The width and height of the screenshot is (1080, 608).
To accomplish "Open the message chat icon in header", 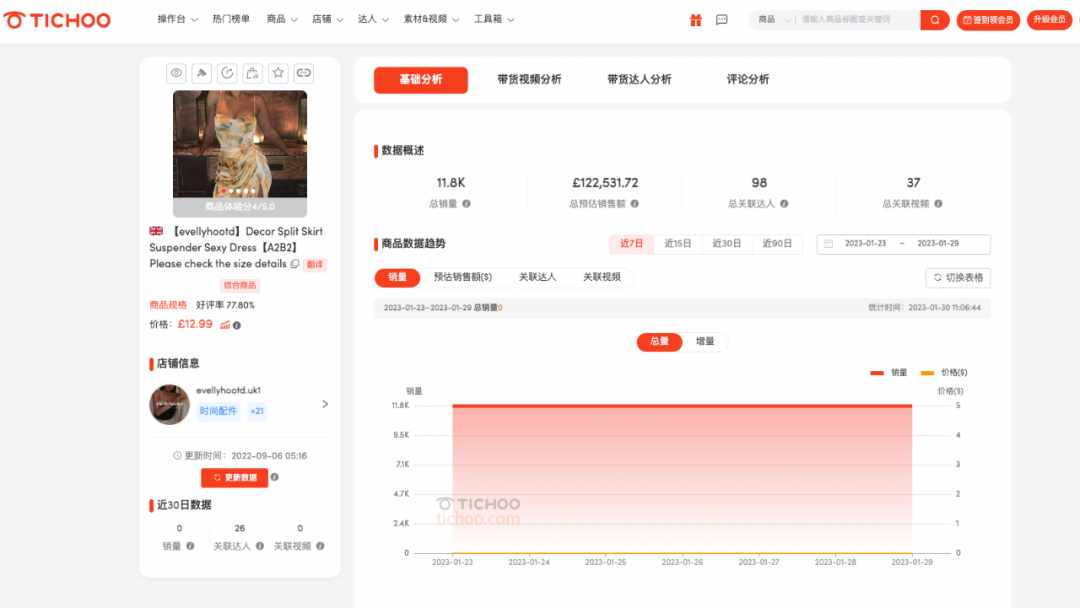I will click(x=722, y=20).
